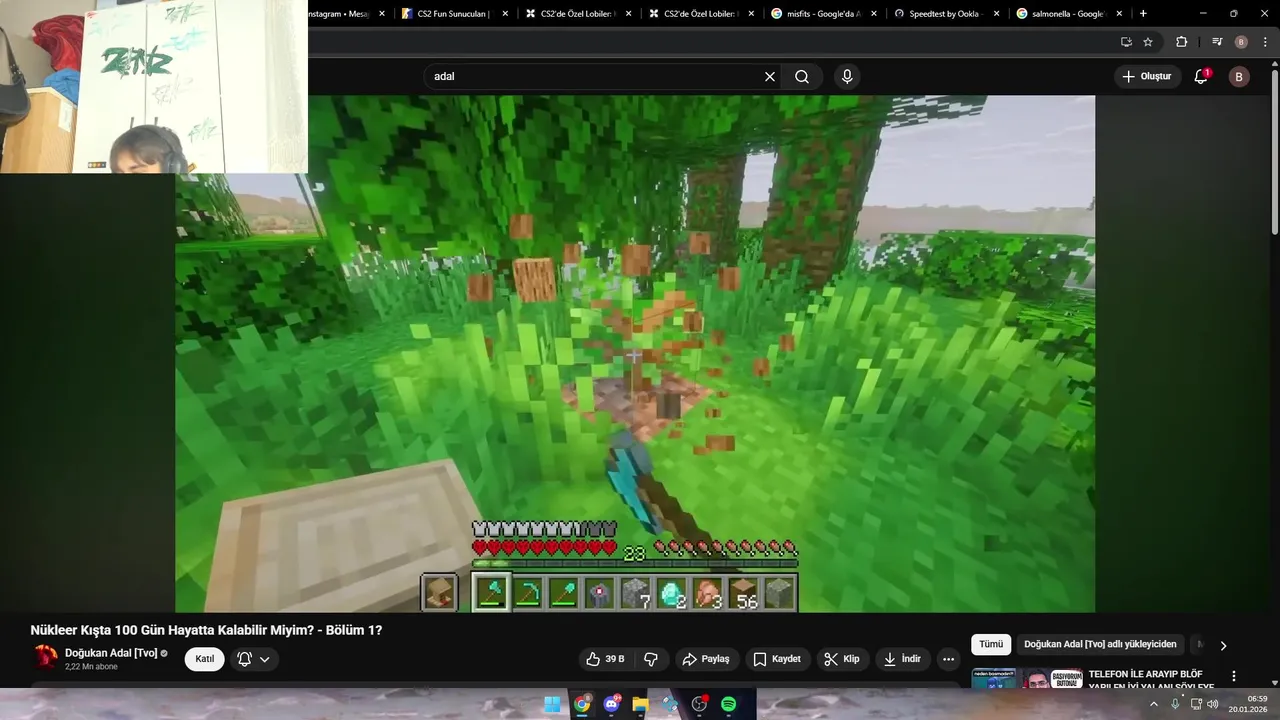
Task: Select 'Doğukan Adal [Tvo] adlı yükleyiciden' chip
Action: click(1100, 645)
